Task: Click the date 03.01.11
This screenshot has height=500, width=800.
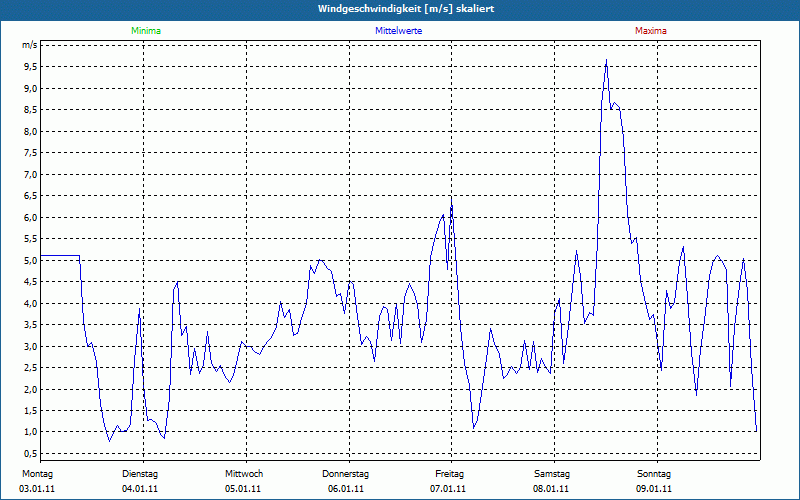Action: pyautogui.click(x=37, y=489)
